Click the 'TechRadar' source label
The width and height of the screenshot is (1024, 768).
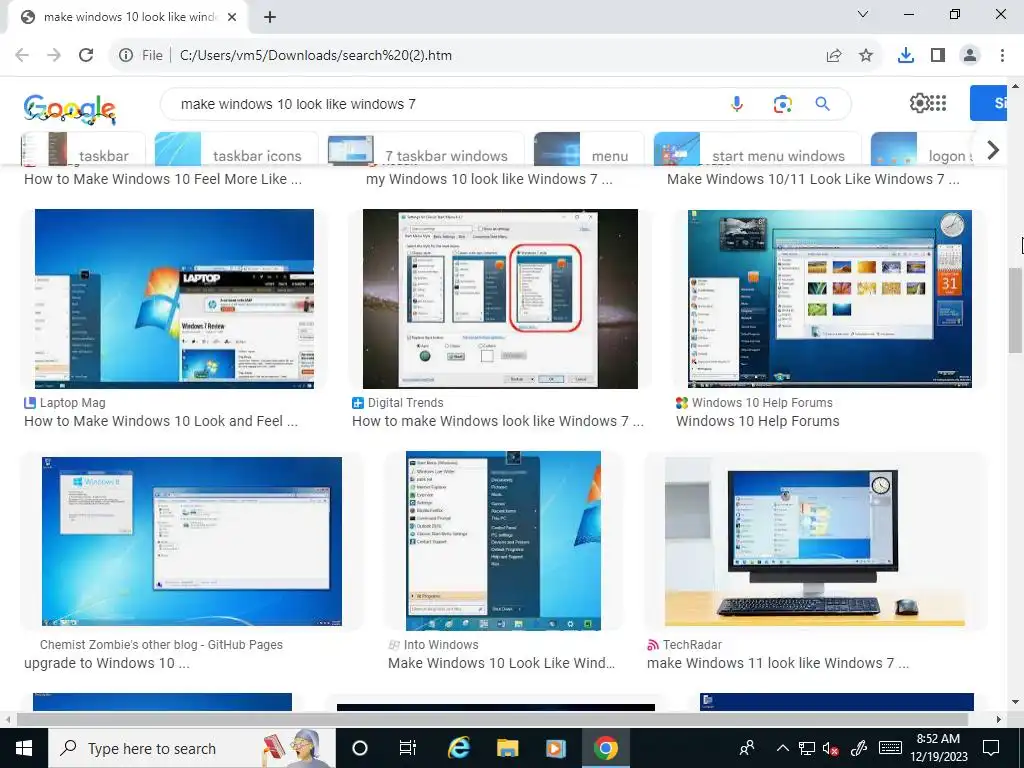coord(692,645)
